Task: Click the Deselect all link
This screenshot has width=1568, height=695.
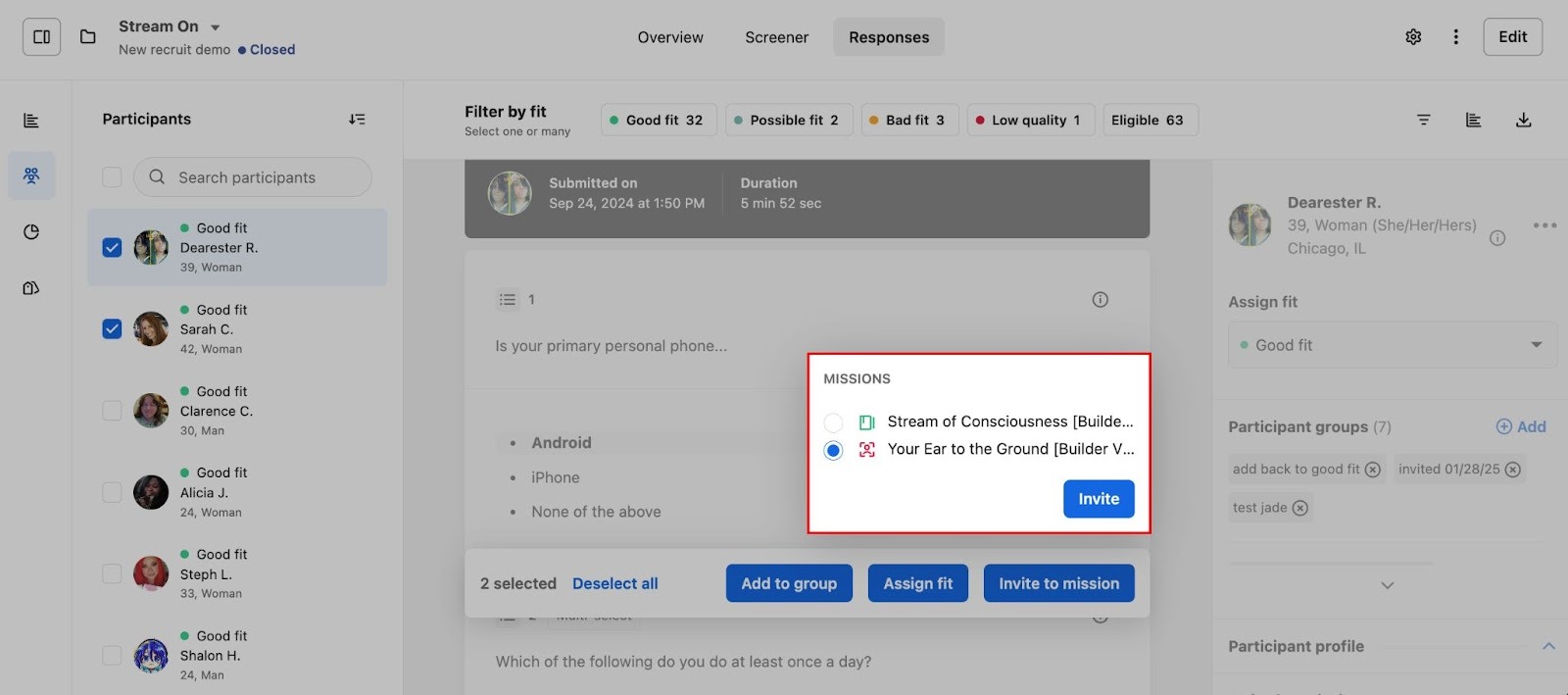Action: pyautogui.click(x=614, y=583)
